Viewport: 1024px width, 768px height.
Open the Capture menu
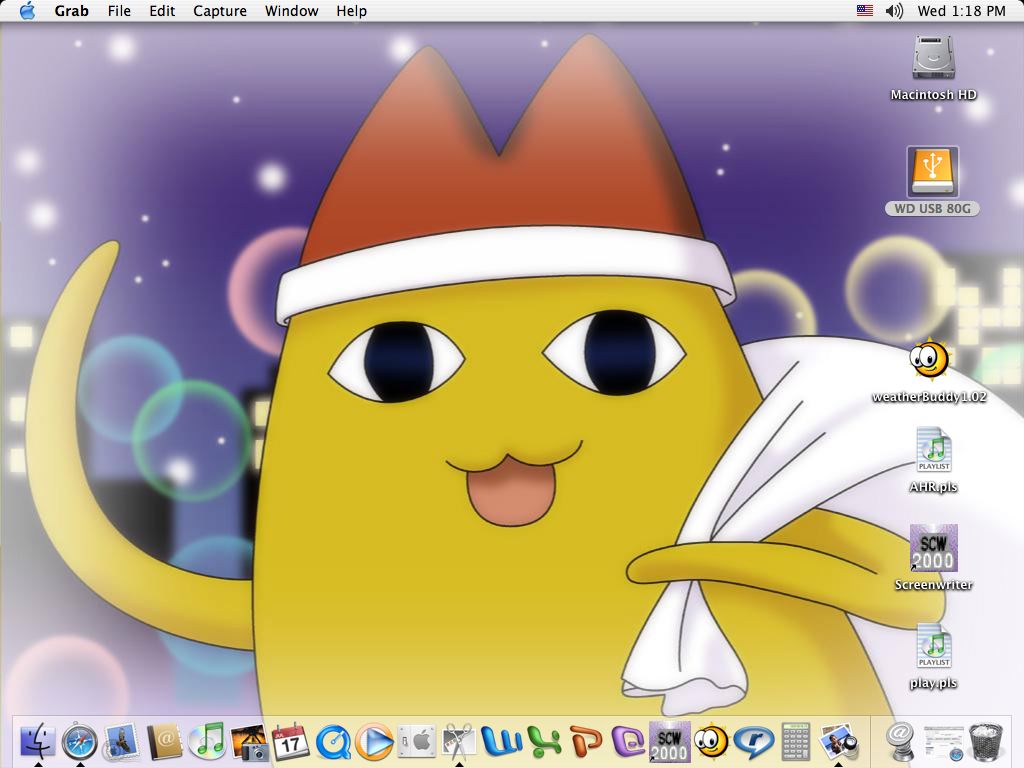tap(219, 10)
